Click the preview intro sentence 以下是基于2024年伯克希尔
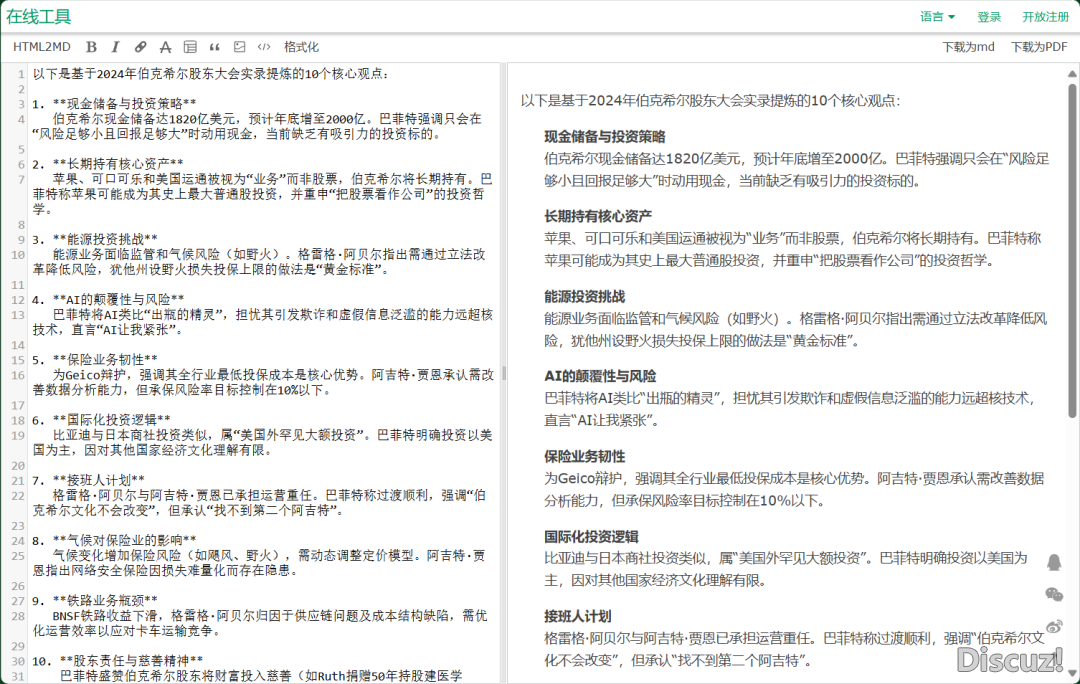This screenshot has width=1080, height=684. [x=710, y=101]
